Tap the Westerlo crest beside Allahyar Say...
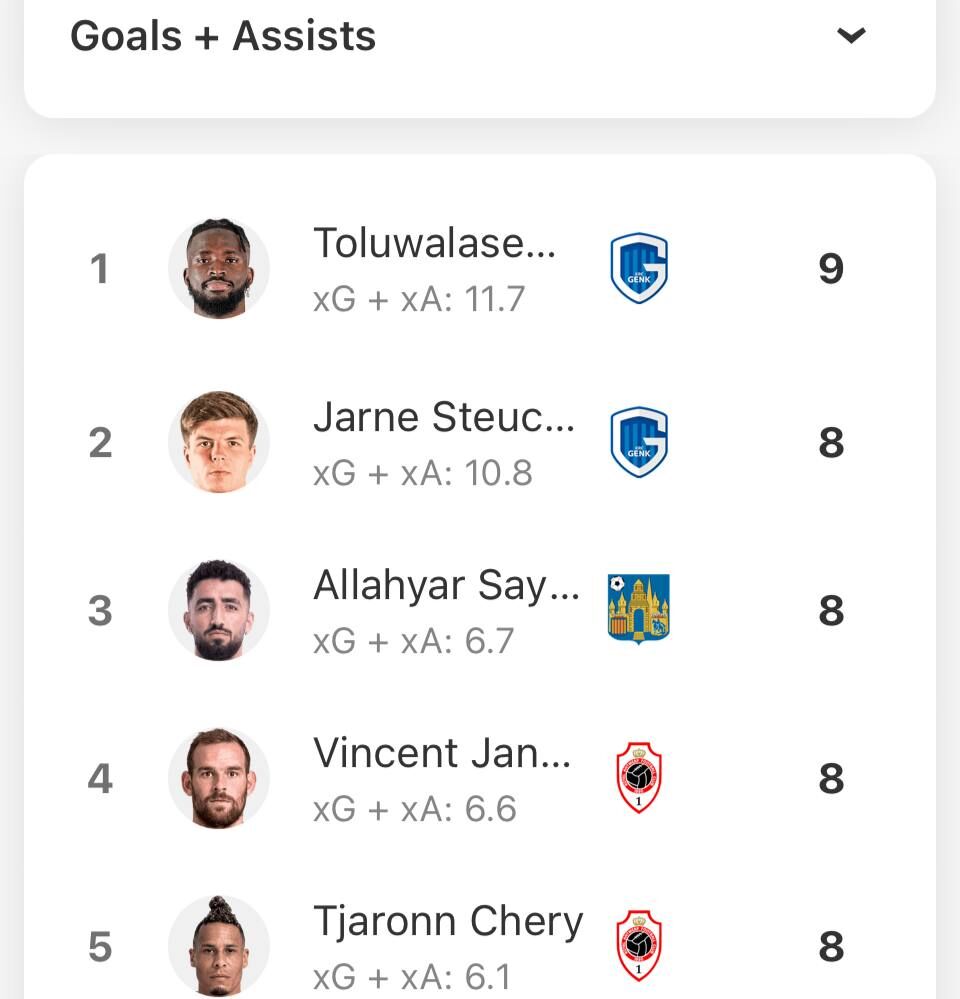 639,609
